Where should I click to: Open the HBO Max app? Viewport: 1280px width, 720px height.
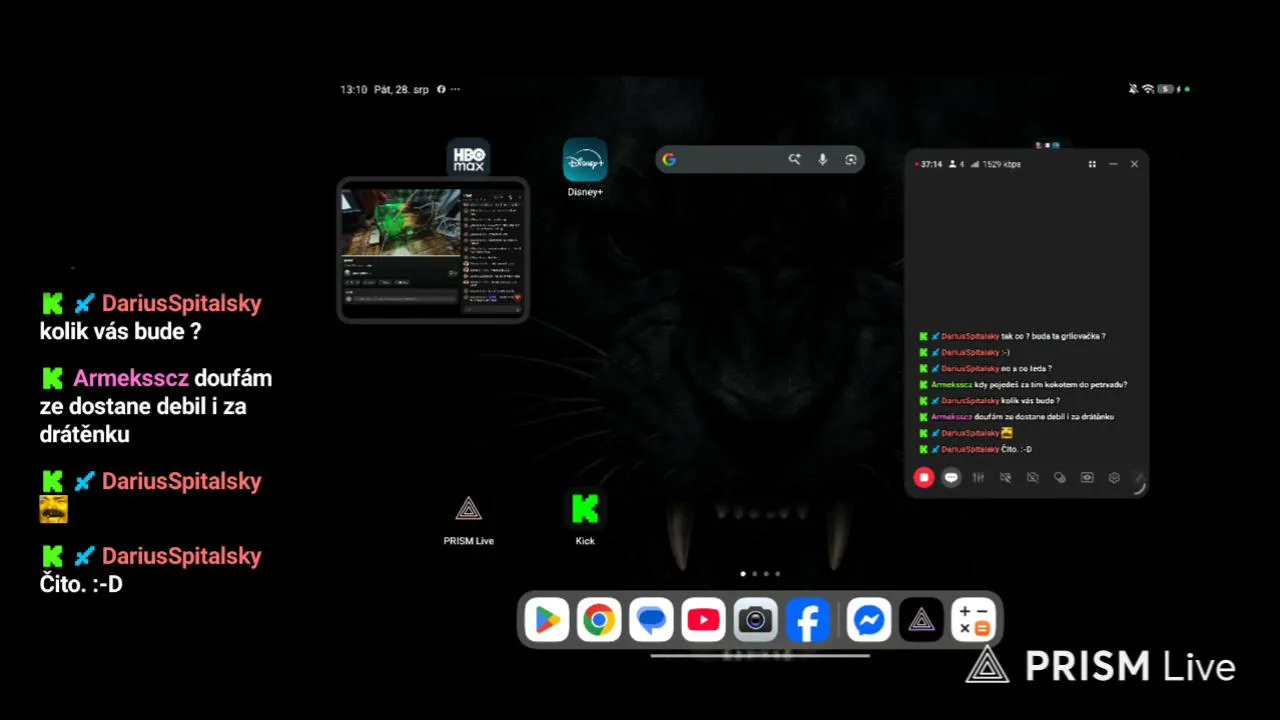coord(468,159)
